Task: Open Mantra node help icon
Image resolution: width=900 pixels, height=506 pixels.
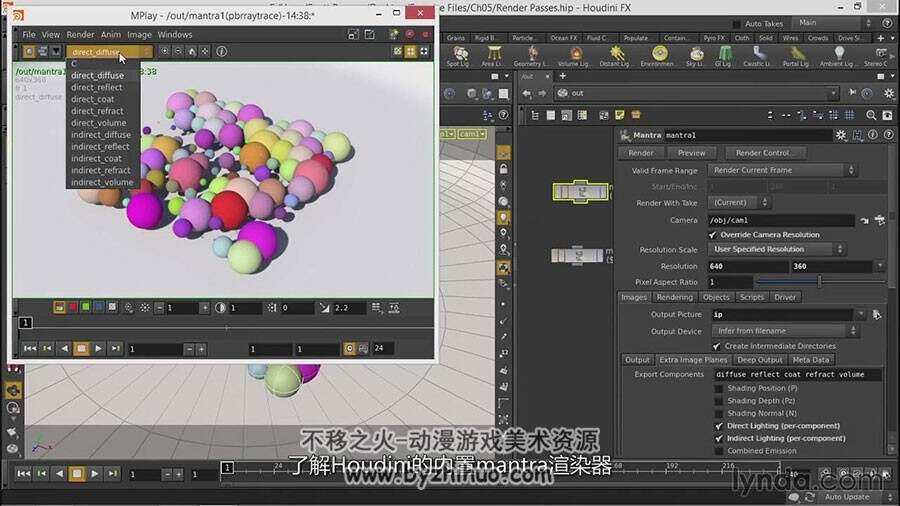Action: tap(889, 135)
